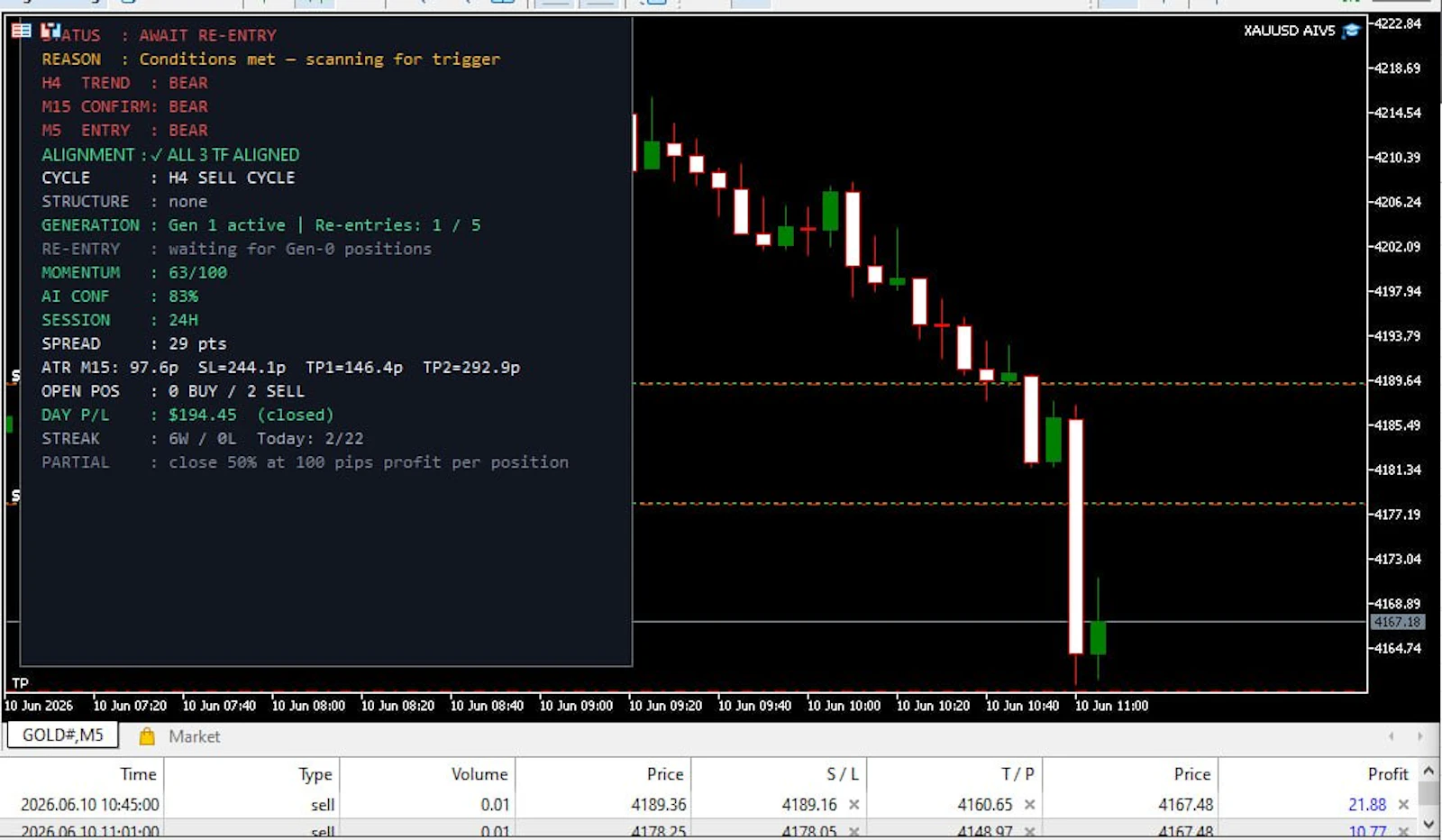Click the trade list scroll-down arrow
Image resolution: width=1442 pixels, height=840 pixels.
pos(1428,825)
